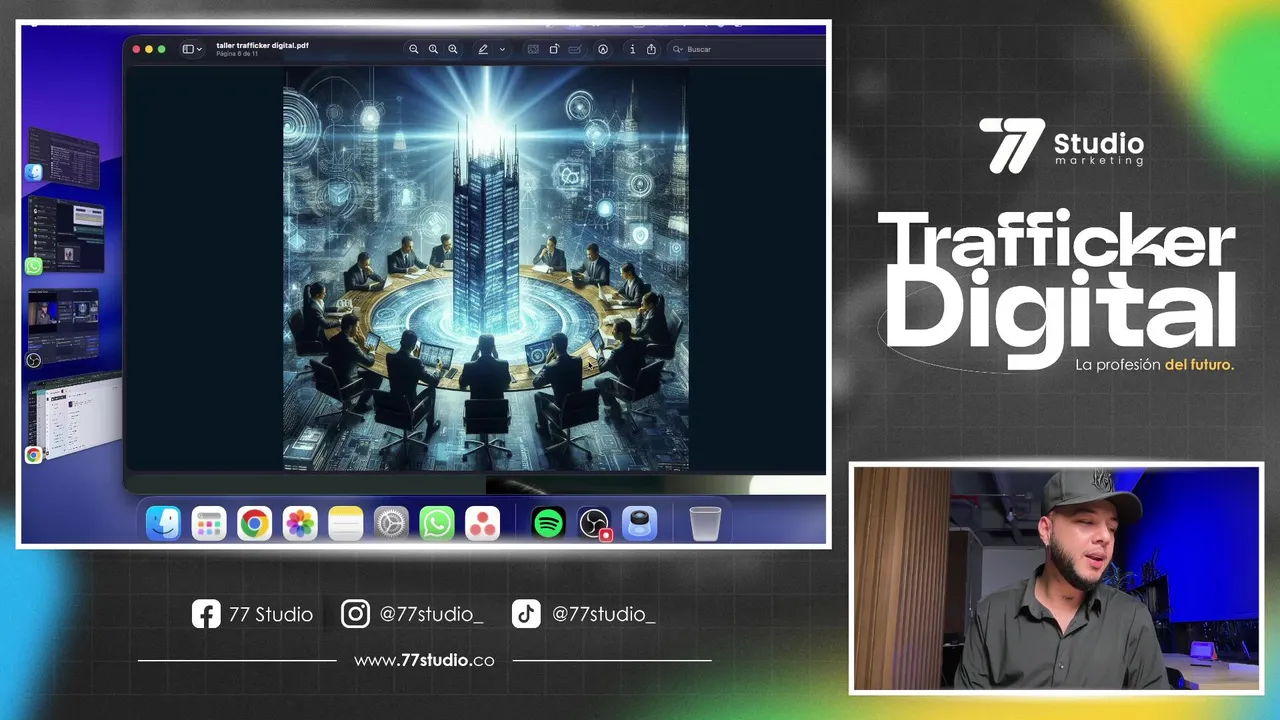The height and width of the screenshot is (720, 1280).
Task: Select the futuristic boardroom image on the PDF page
Action: point(485,268)
